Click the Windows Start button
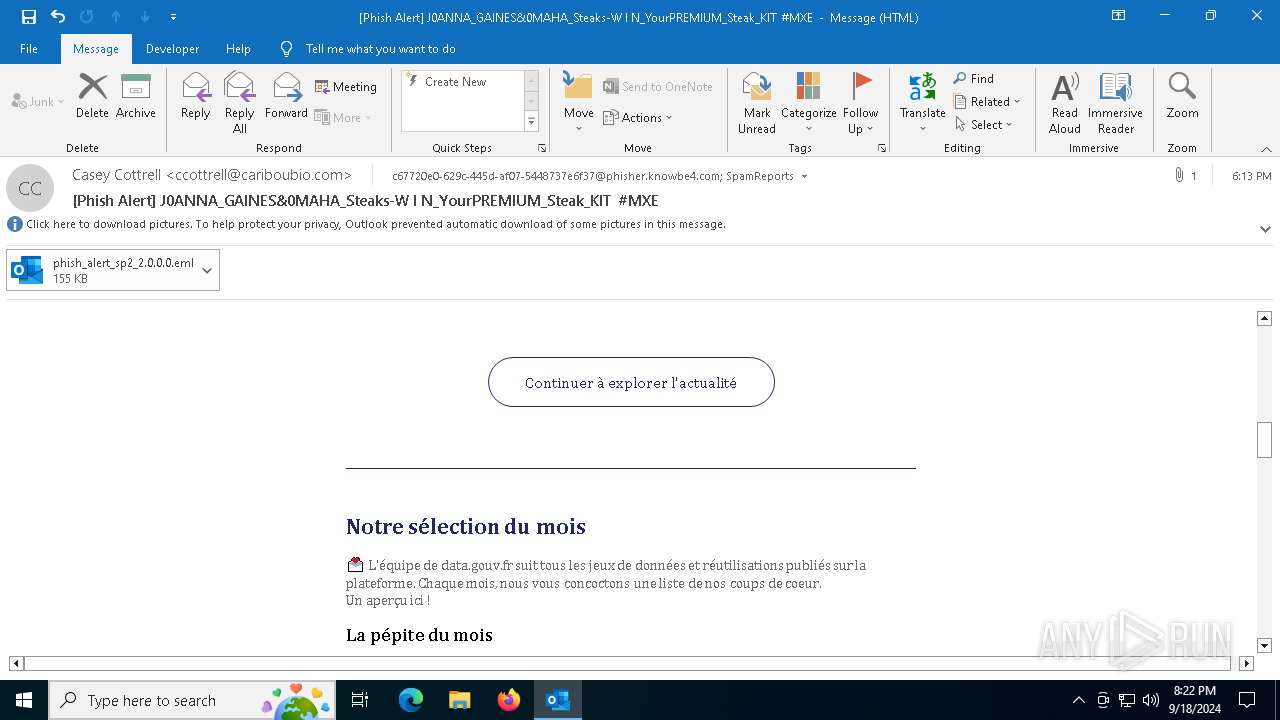 24,700
